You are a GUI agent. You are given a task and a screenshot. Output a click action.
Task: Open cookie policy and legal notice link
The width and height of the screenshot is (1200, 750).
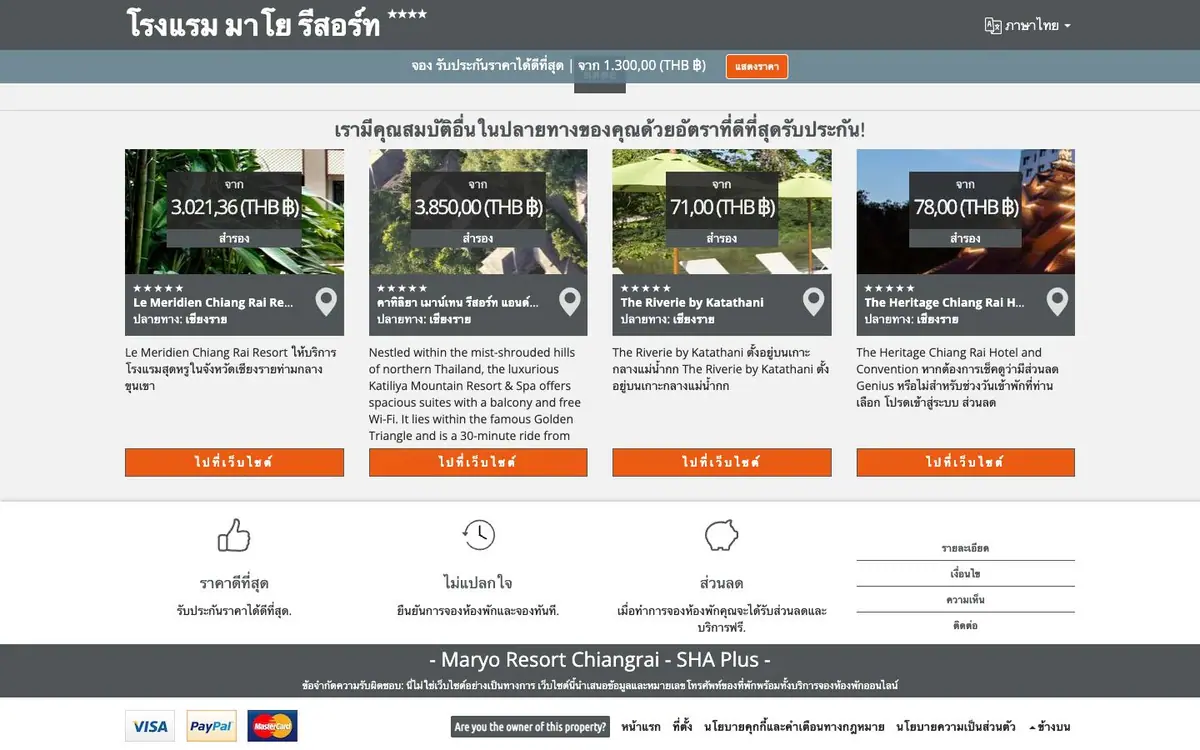click(x=794, y=727)
